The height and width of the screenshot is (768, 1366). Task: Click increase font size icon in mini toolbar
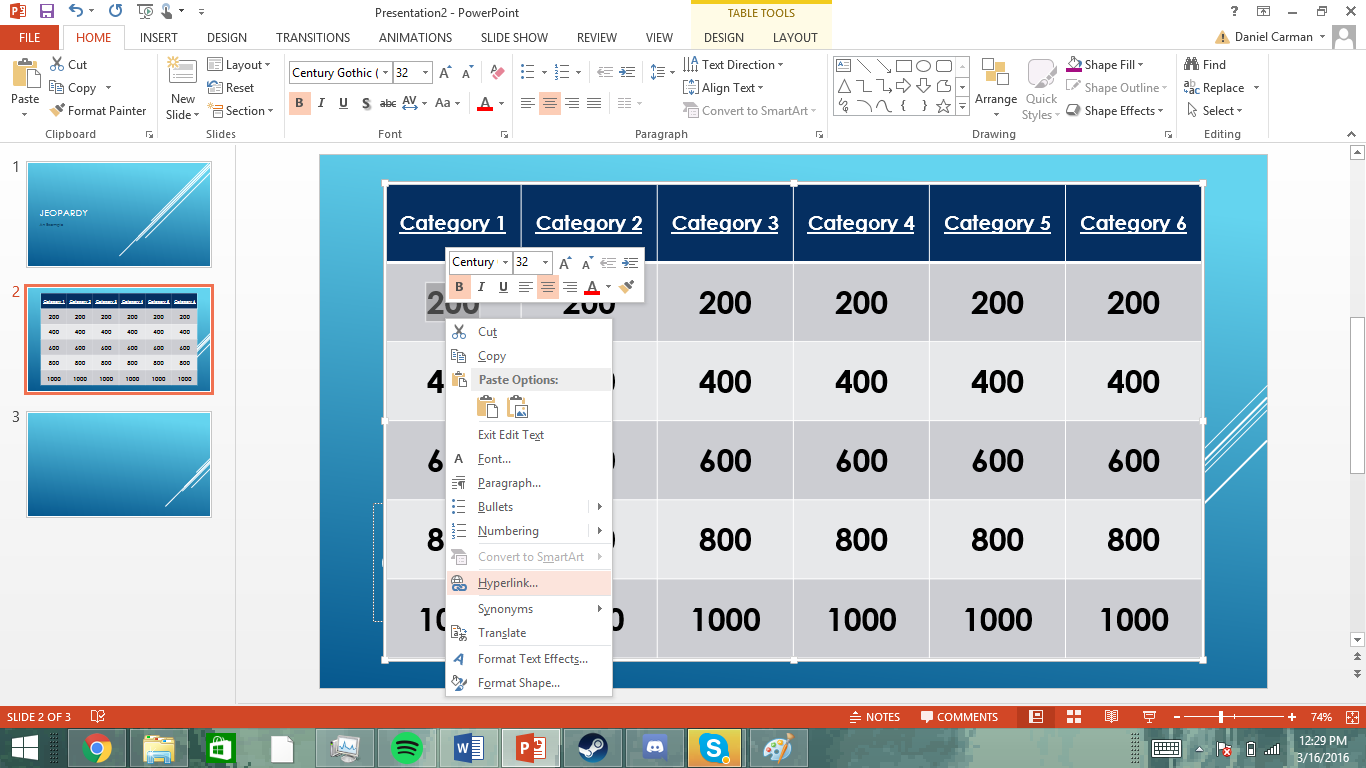565,262
